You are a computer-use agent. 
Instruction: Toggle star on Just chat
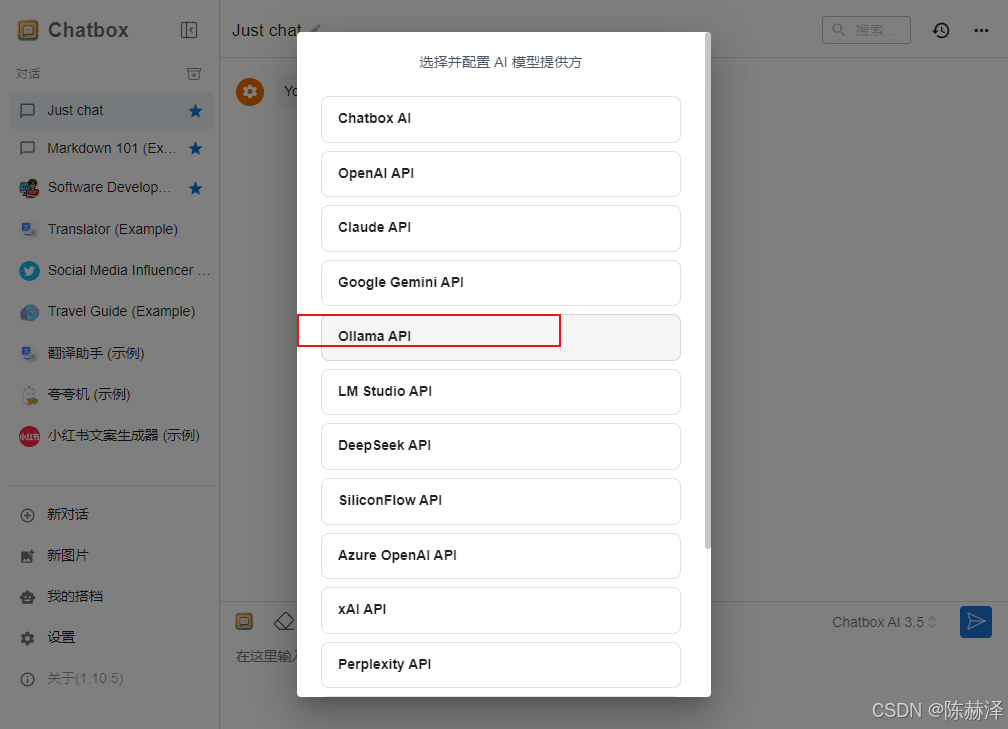coord(195,111)
